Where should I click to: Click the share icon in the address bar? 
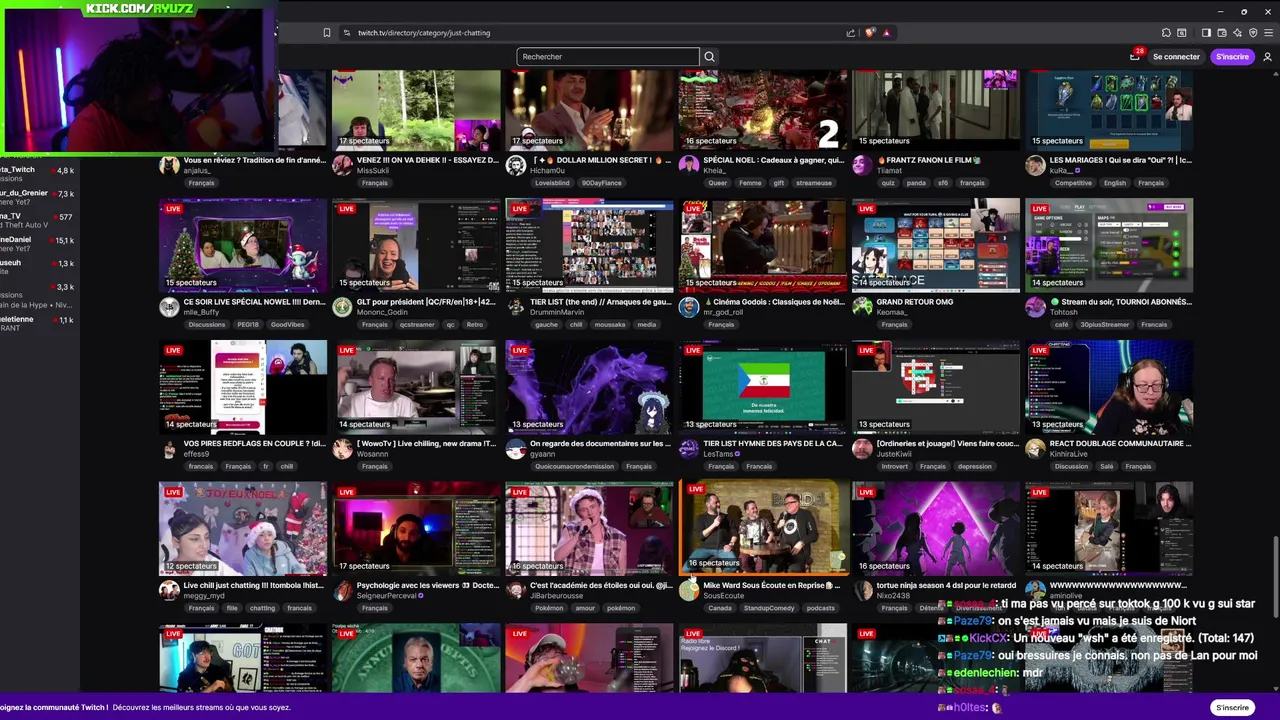(x=851, y=33)
